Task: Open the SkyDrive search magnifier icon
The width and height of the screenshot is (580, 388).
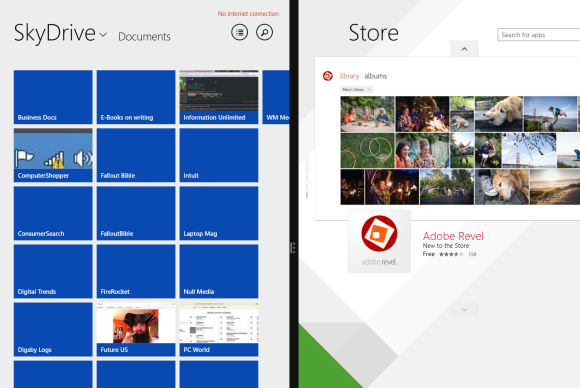Action: point(264,33)
